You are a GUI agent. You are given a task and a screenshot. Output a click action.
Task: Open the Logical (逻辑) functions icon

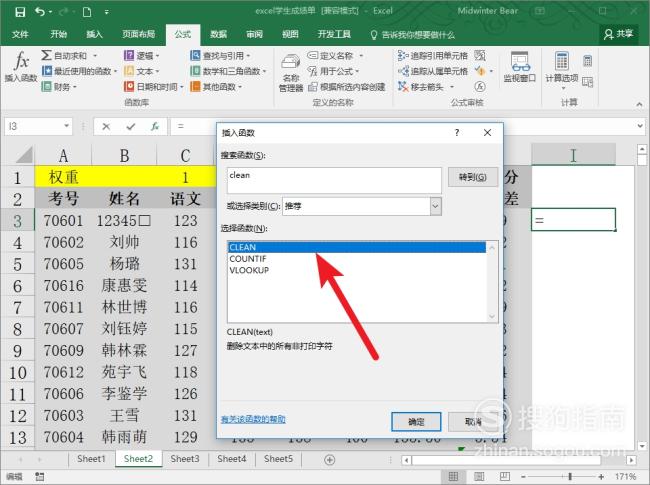[x=129, y=55]
